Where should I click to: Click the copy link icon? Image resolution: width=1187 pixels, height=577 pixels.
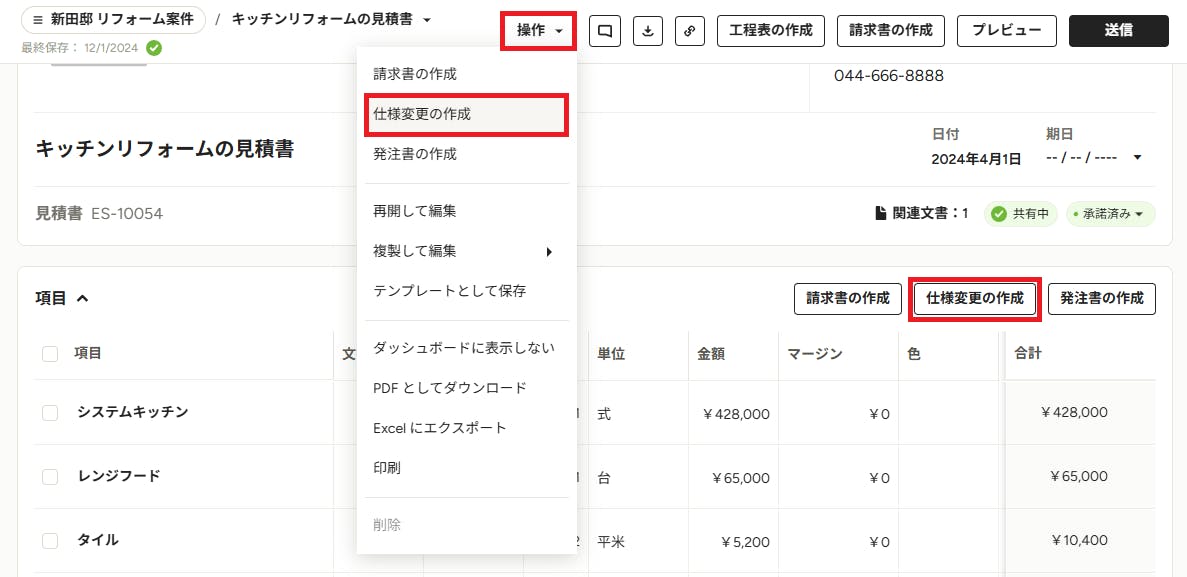690,31
